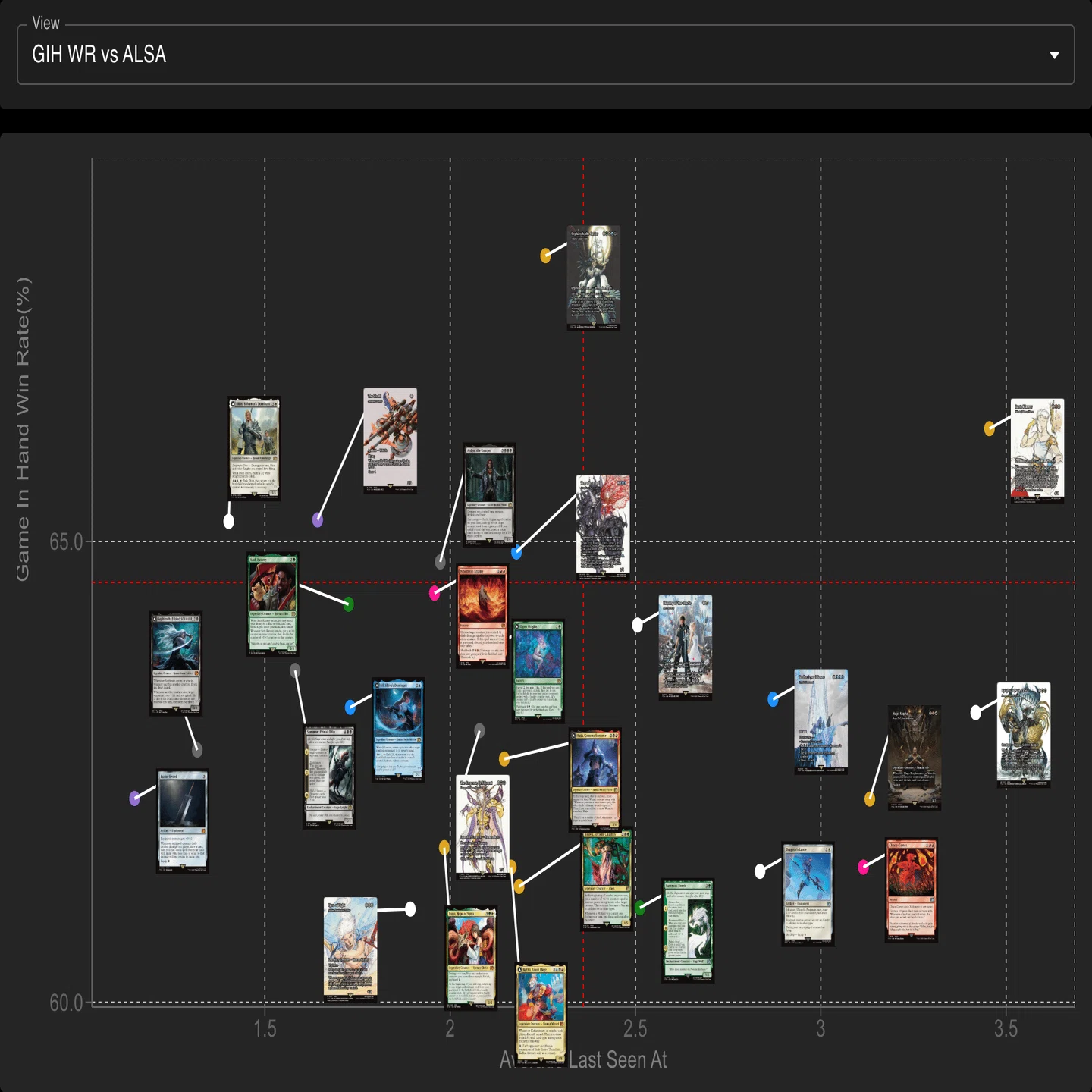Screen dimensions: 1092x1092
Task: Select the Choco-Comet card thumbnail
Action: (x=912, y=890)
